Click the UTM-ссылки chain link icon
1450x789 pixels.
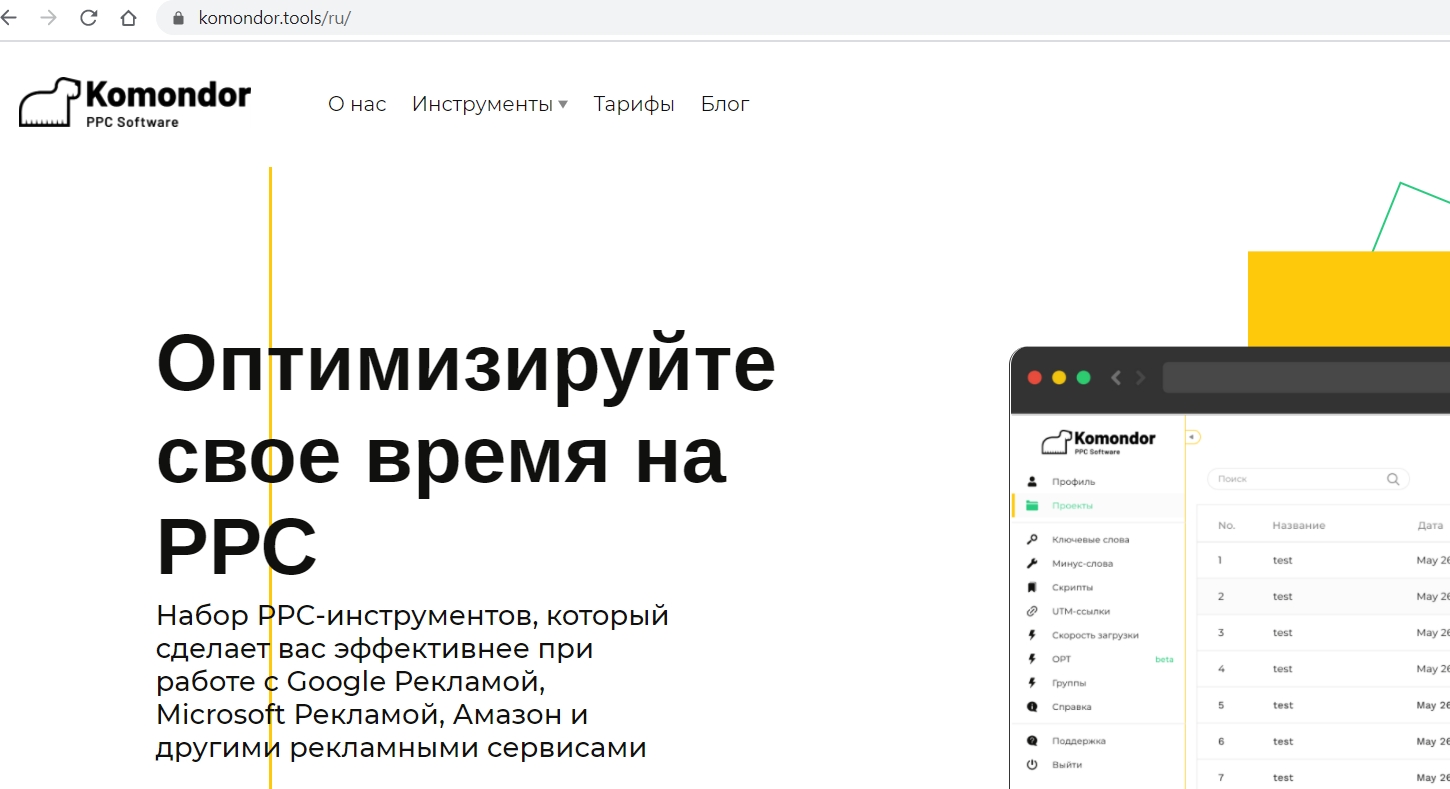tap(1032, 612)
